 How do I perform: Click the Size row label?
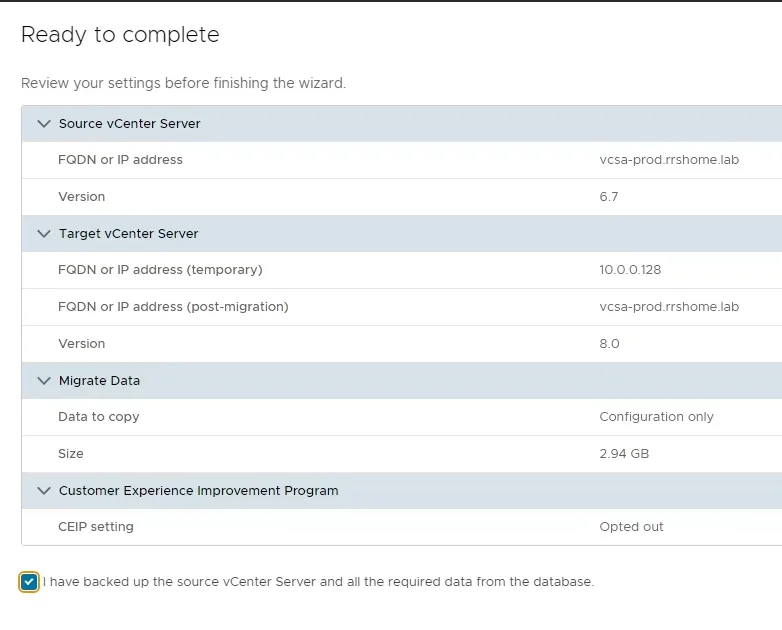(70, 454)
